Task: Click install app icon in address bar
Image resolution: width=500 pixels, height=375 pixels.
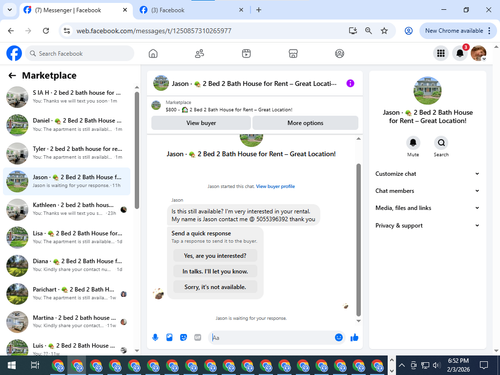Action: point(353,31)
